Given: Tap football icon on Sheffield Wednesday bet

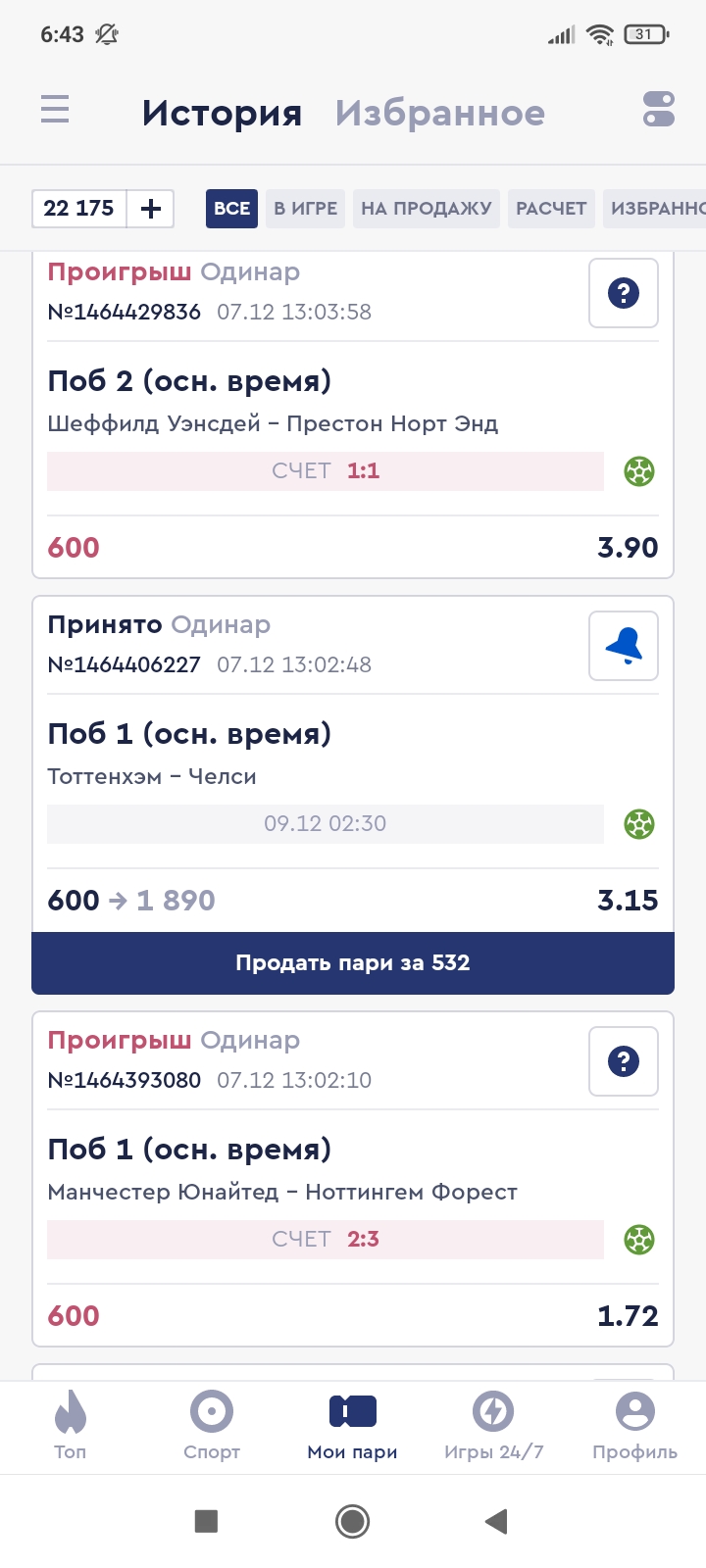Looking at the screenshot, I should (639, 471).
